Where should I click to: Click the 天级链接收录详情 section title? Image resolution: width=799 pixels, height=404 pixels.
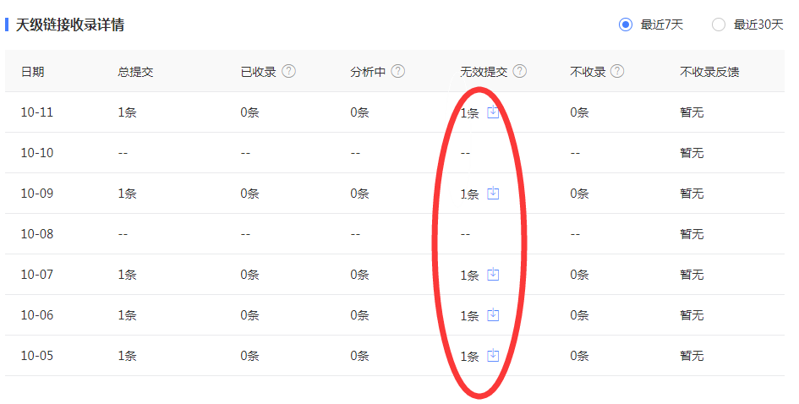point(70,24)
